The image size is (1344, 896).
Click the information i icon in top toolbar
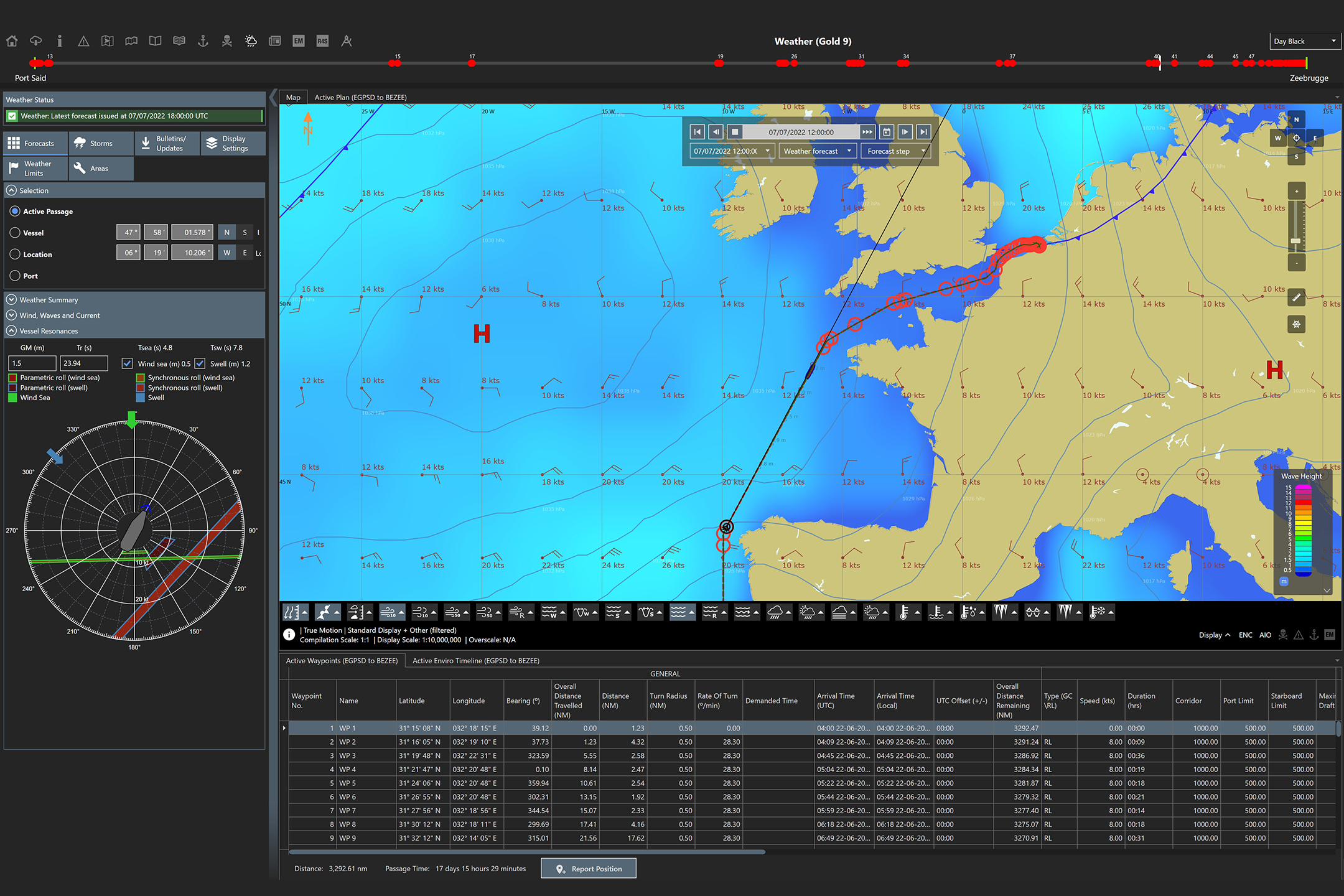tap(60, 41)
